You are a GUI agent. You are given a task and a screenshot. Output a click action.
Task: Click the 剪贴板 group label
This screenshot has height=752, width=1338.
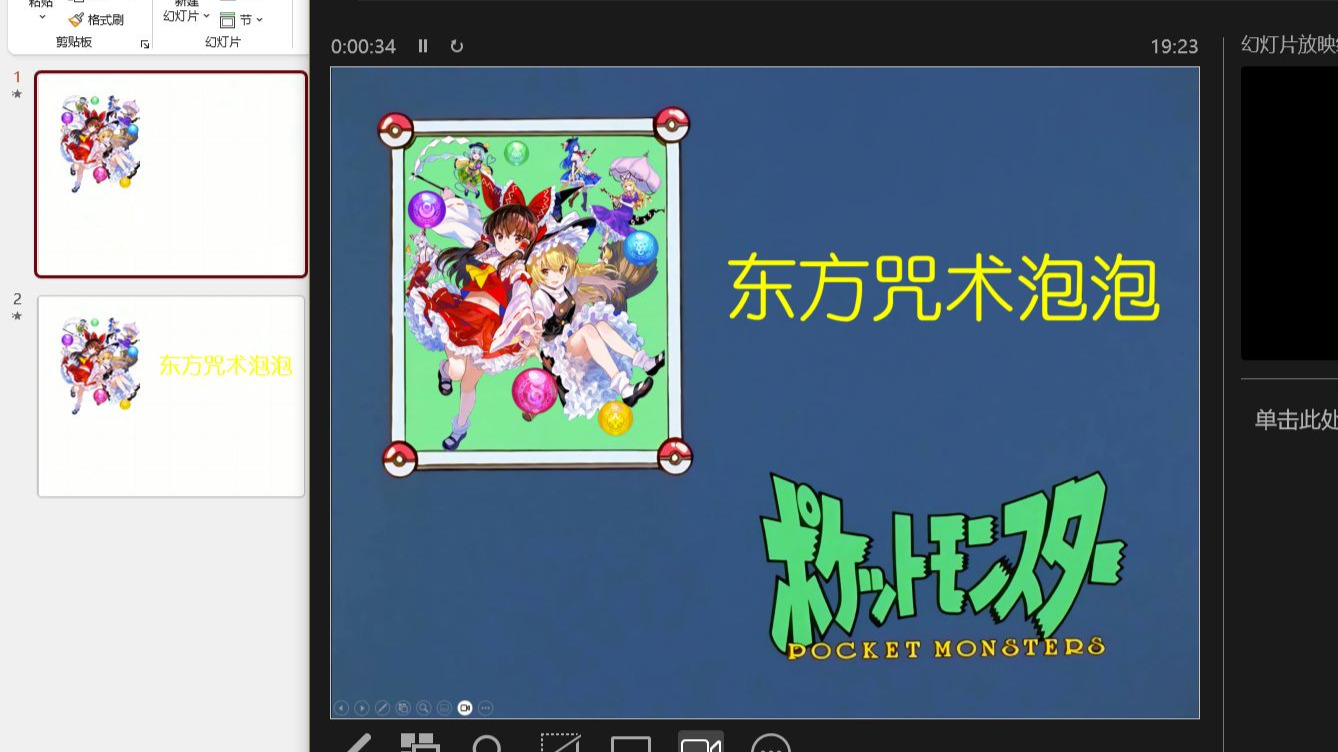74,42
